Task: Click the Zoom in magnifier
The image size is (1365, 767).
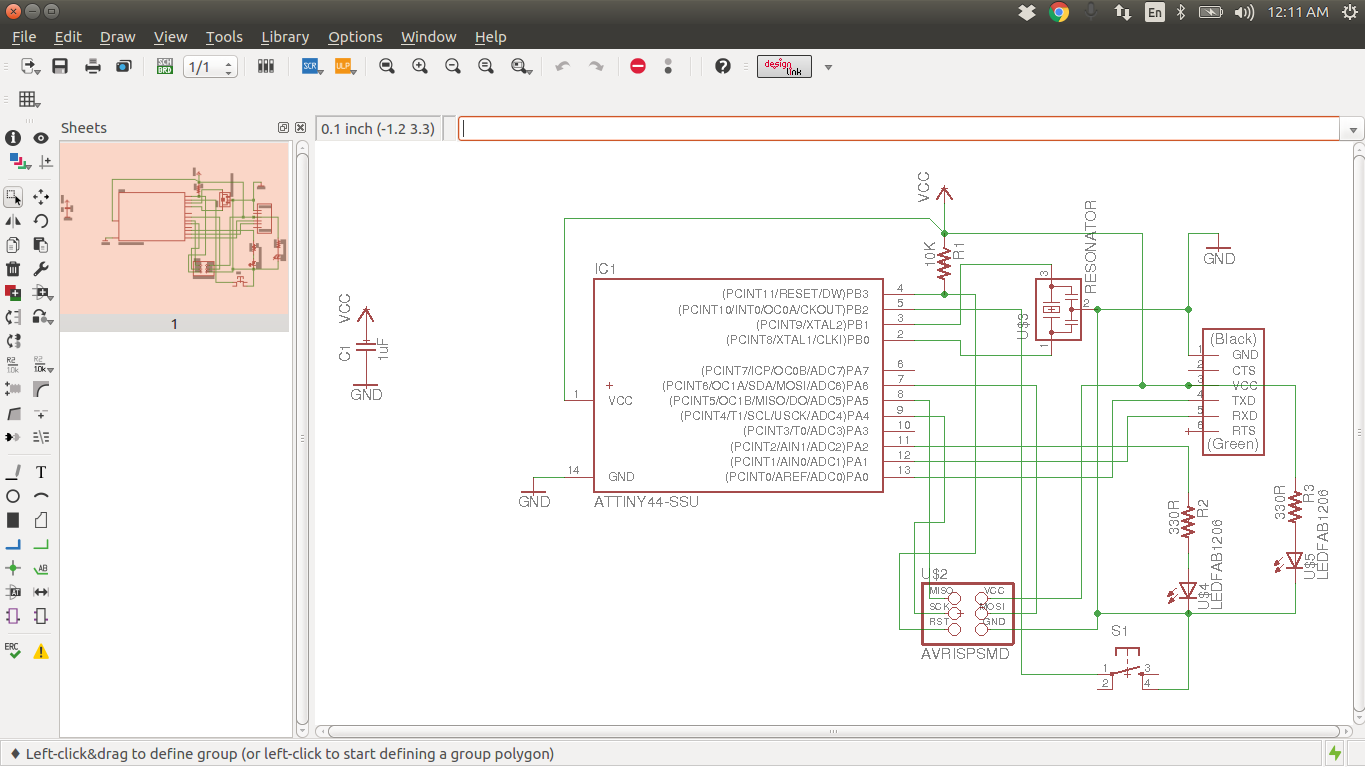Action: point(420,67)
